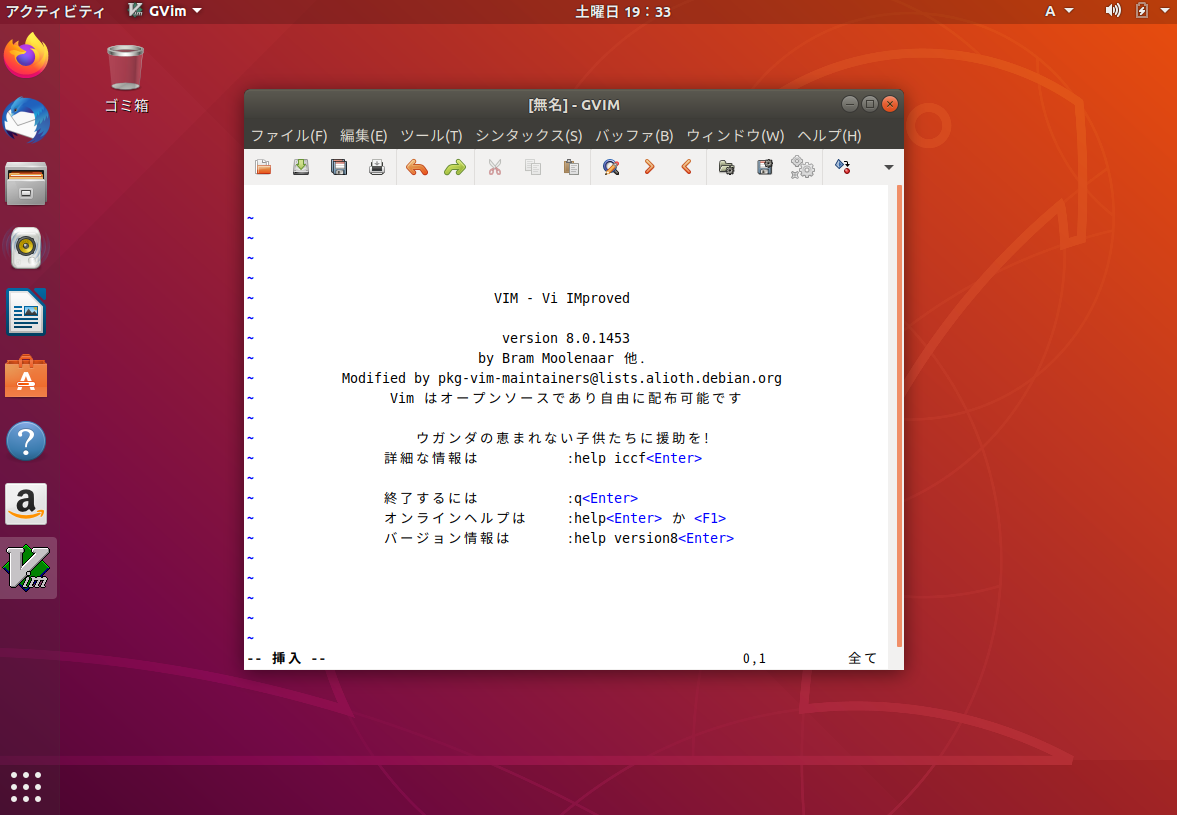Image resolution: width=1177 pixels, height=815 pixels.
Task: Expand the GVim application menu in top bar
Action: pyautogui.click(x=165, y=11)
